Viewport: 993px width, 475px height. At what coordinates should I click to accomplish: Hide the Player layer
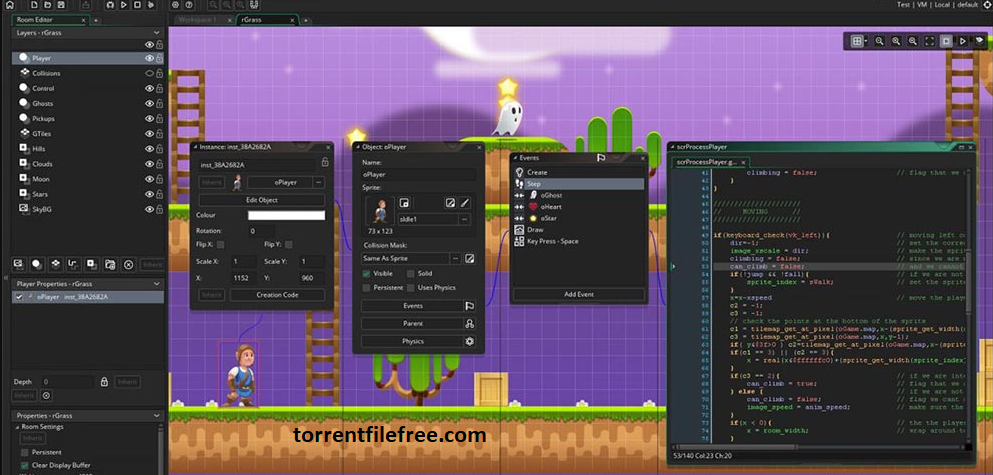click(149, 58)
